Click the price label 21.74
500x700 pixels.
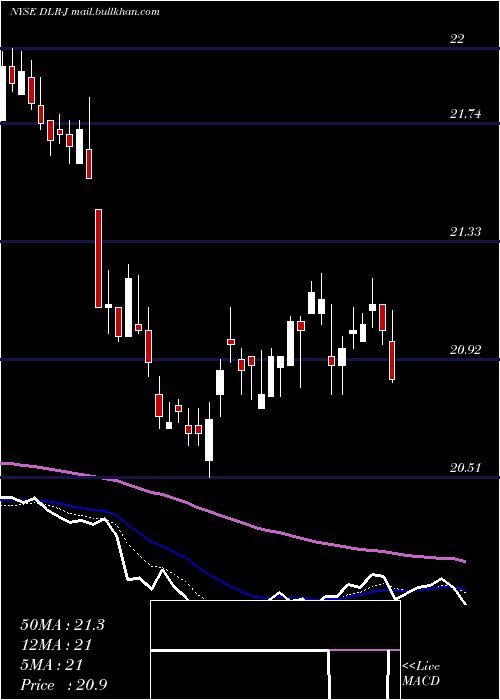(465, 114)
